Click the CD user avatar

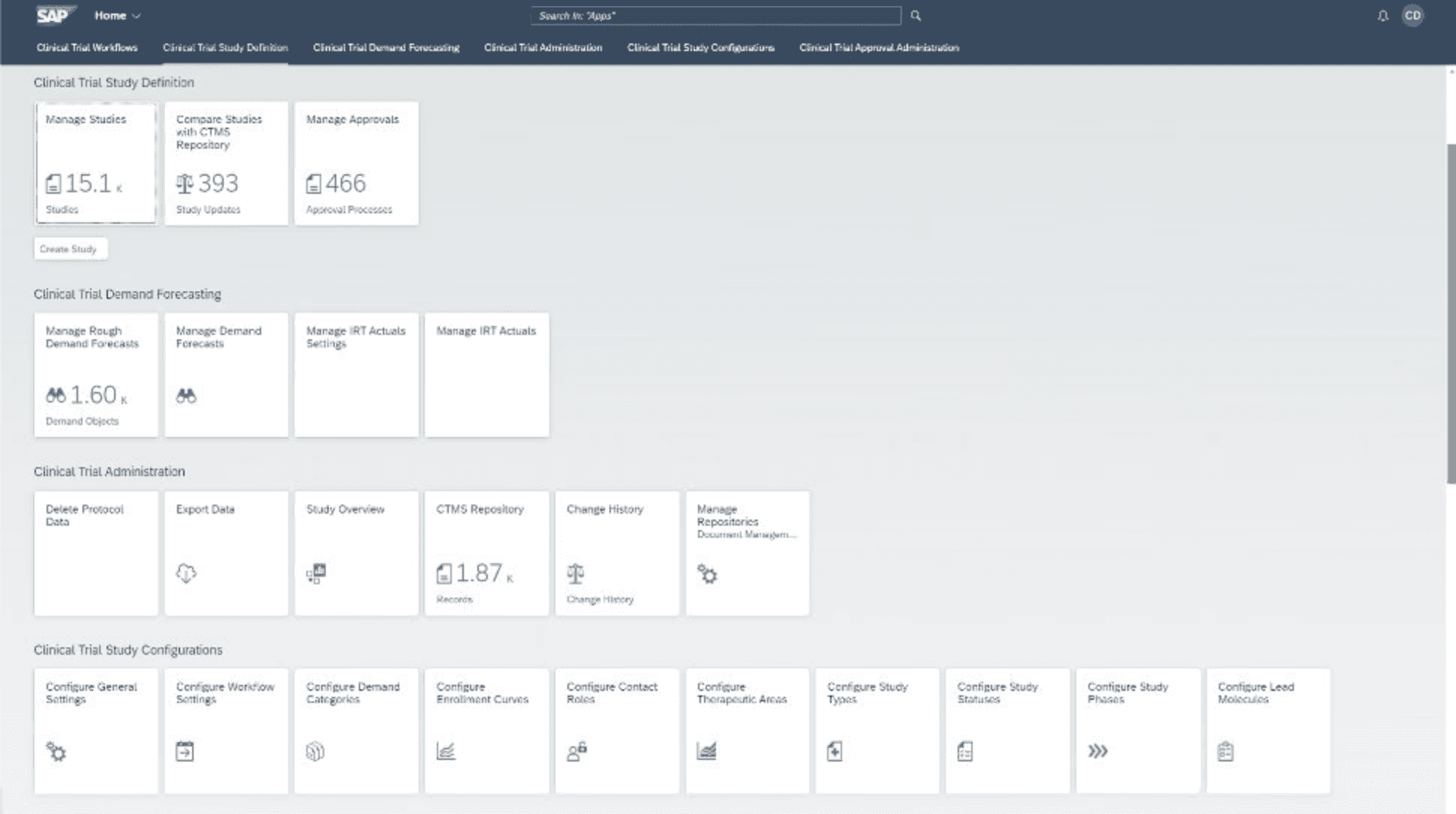(1412, 16)
